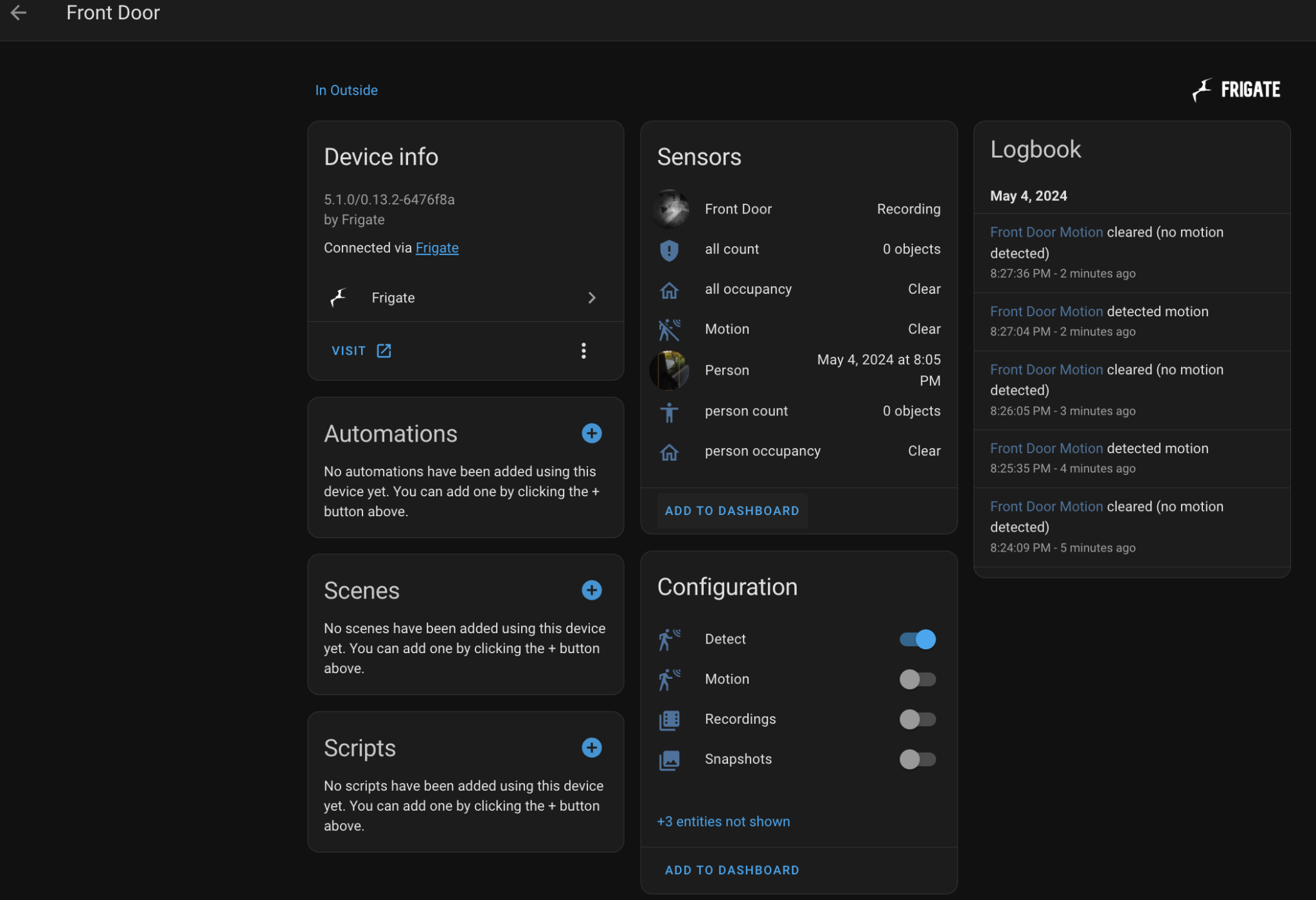
Task: Open the Connected via Frigate link
Action: pyautogui.click(x=437, y=248)
